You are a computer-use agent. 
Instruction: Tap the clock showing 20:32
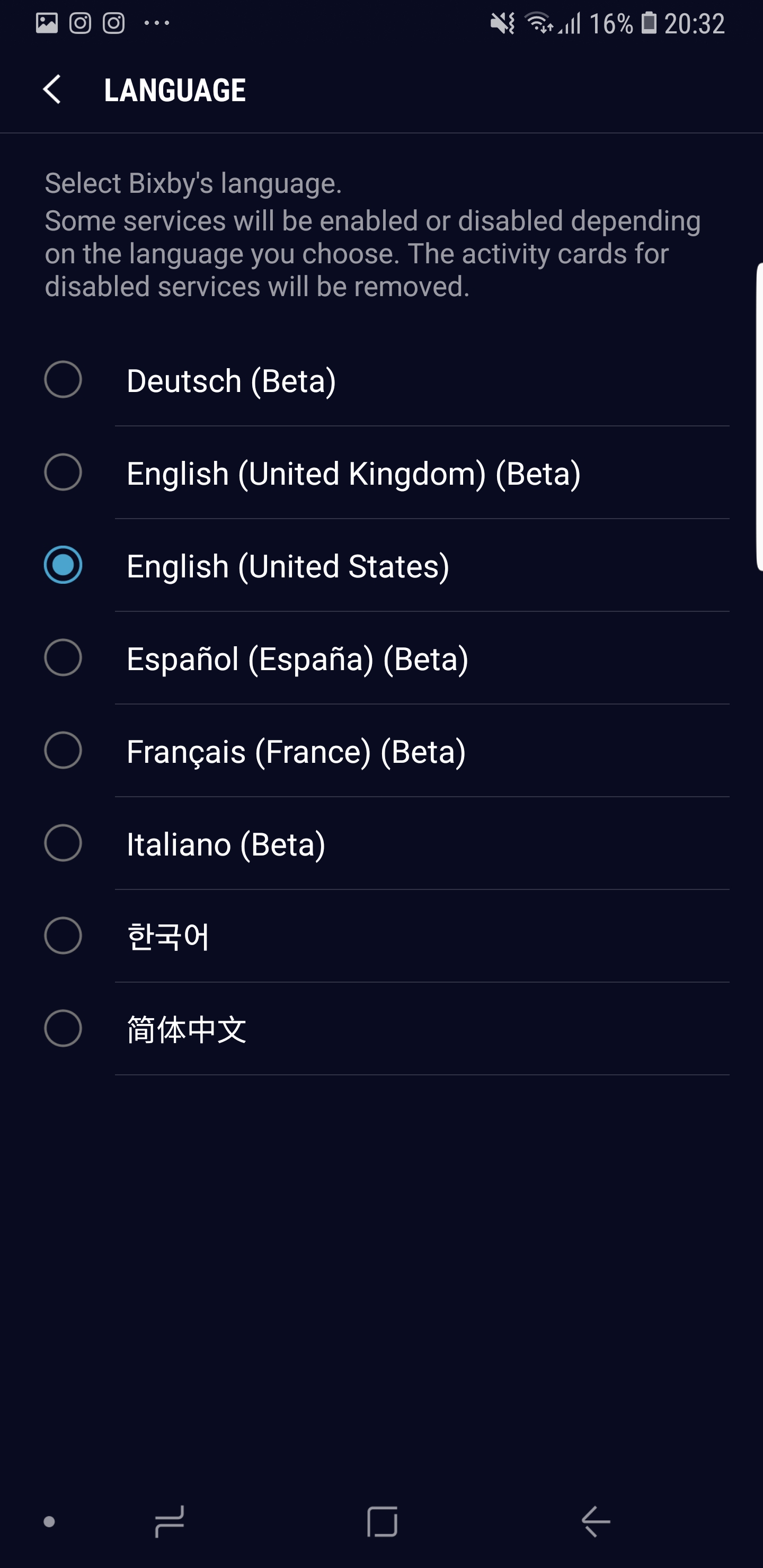pos(694,24)
